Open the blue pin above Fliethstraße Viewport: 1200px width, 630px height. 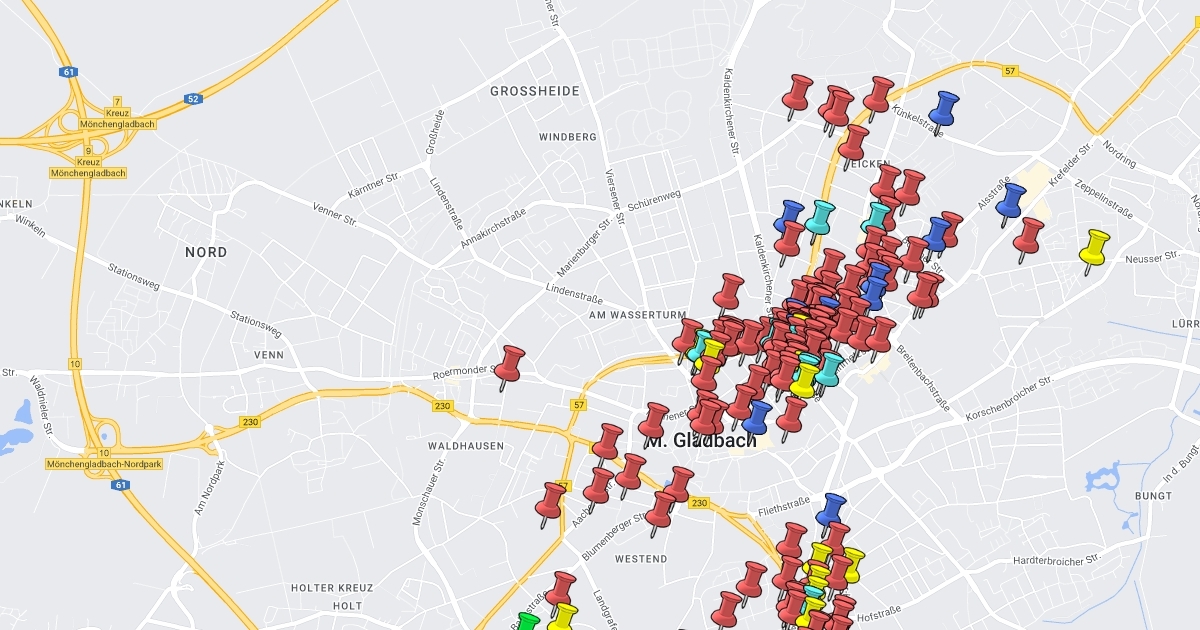830,510
